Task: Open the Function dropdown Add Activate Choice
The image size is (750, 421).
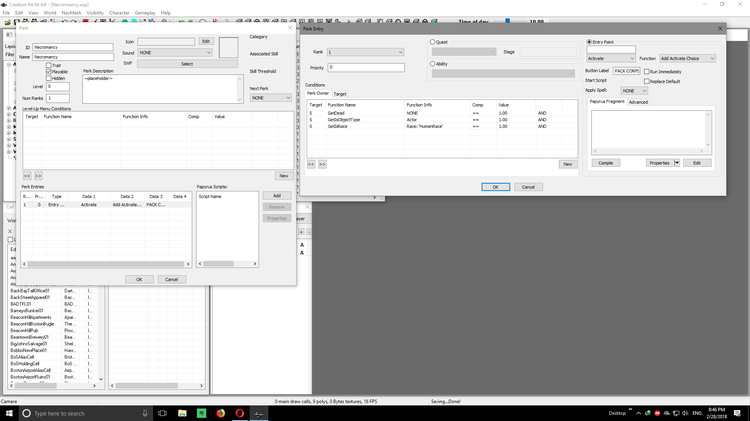Action: click(x=687, y=58)
